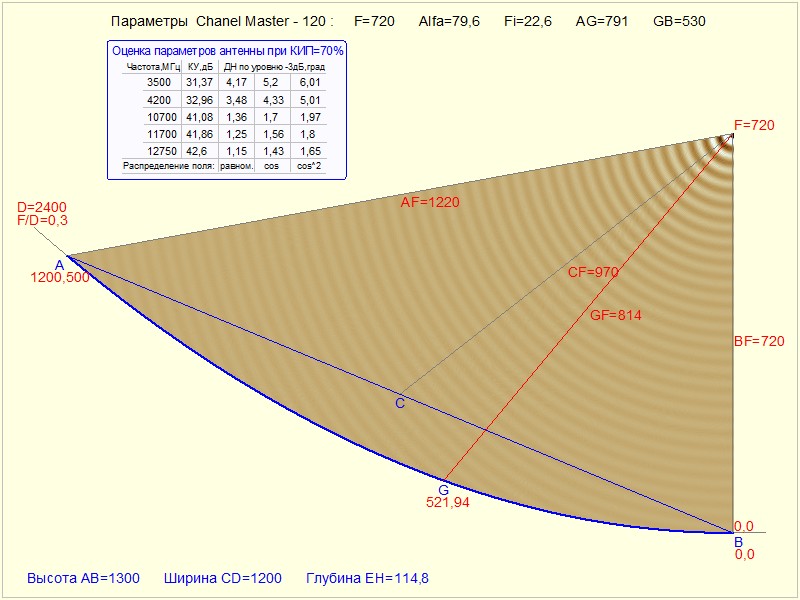Click the table title 'Оценка параметров антенны при КИП=70%'
Viewport: 800px width, 600px height.
pyautogui.click(x=228, y=51)
